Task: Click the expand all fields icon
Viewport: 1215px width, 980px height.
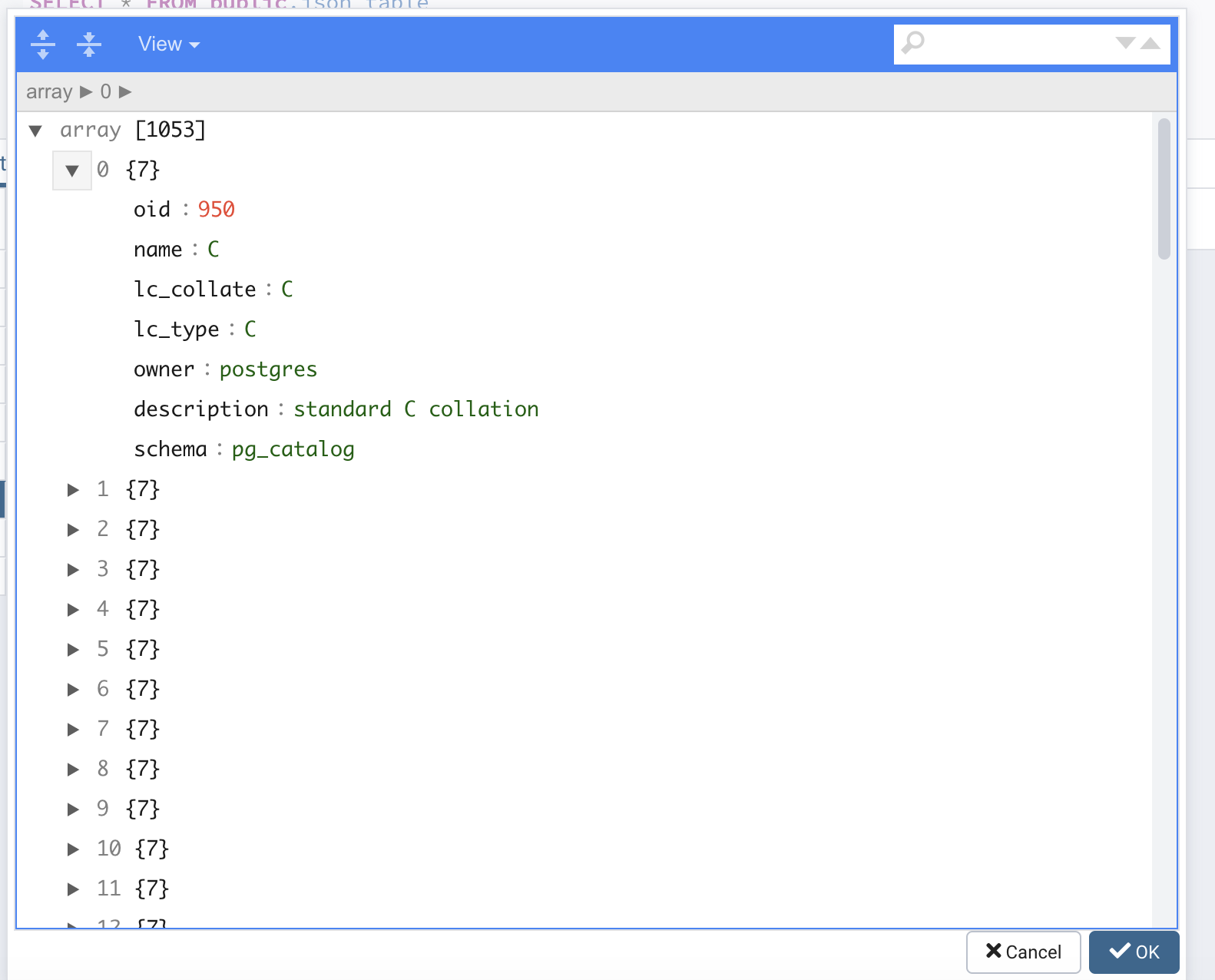Action: [x=43, y=45]
